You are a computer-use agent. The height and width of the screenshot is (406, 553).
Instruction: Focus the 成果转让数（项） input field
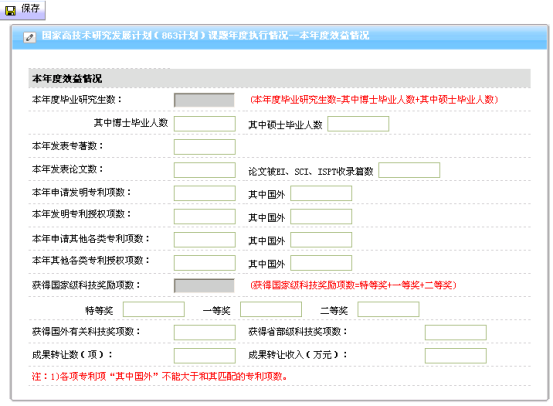pyautogui.click(x=205, y=356)
